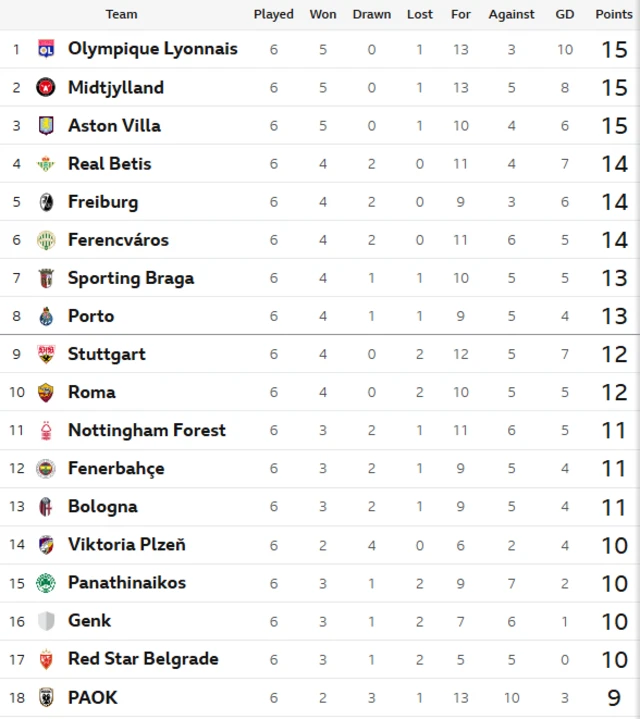Click the GD column header
The height and width of the screenshot is (719, 640).
point(565,14)
